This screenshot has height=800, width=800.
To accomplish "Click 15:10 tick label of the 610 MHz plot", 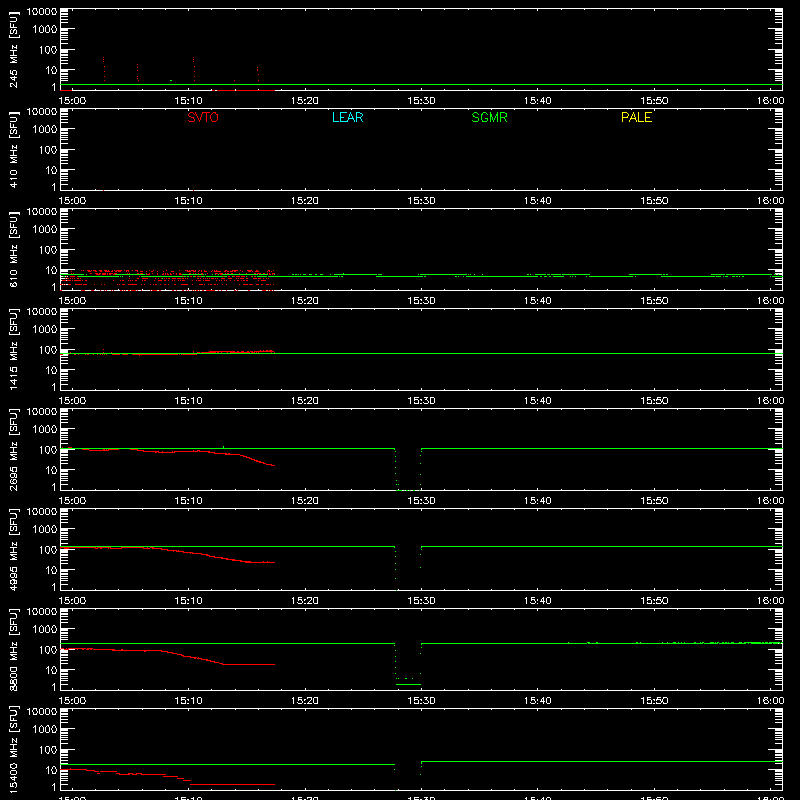I will [x=188, y=301].
